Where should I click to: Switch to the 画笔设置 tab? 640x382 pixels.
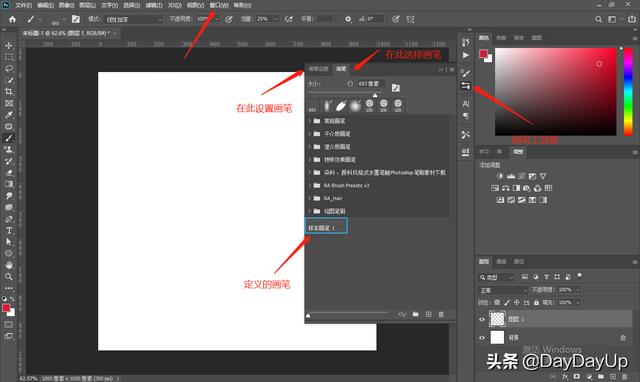(318, 69)
